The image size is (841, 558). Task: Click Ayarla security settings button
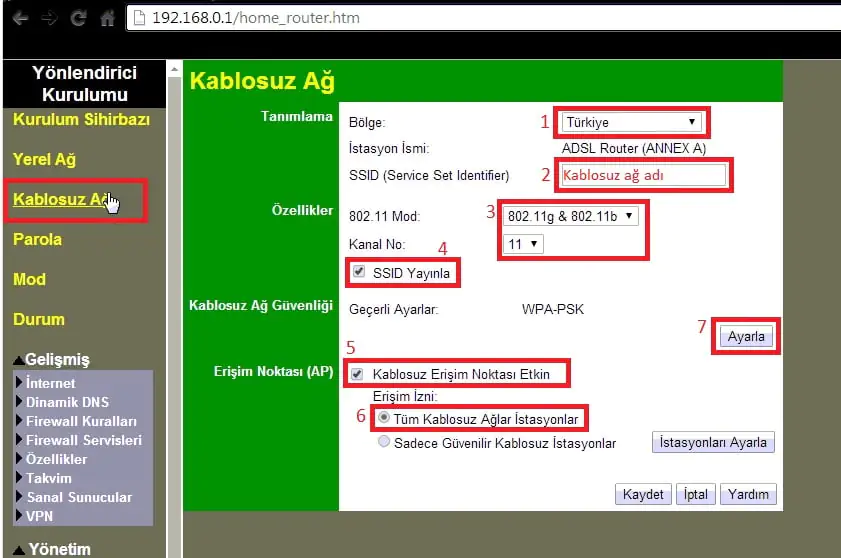click(x=746, y=336)
